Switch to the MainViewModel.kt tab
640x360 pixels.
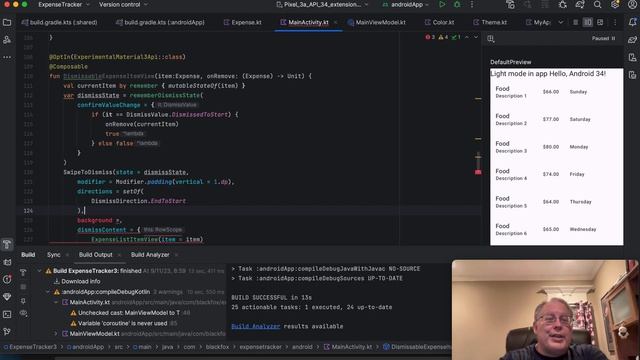point(377,22)
